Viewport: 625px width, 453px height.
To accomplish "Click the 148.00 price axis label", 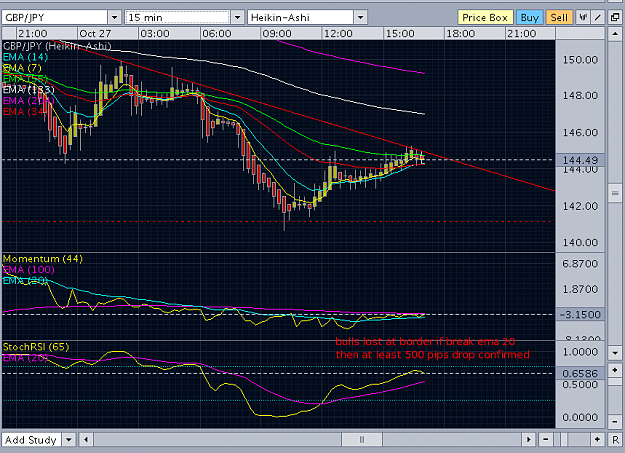I will pos(580,95).
